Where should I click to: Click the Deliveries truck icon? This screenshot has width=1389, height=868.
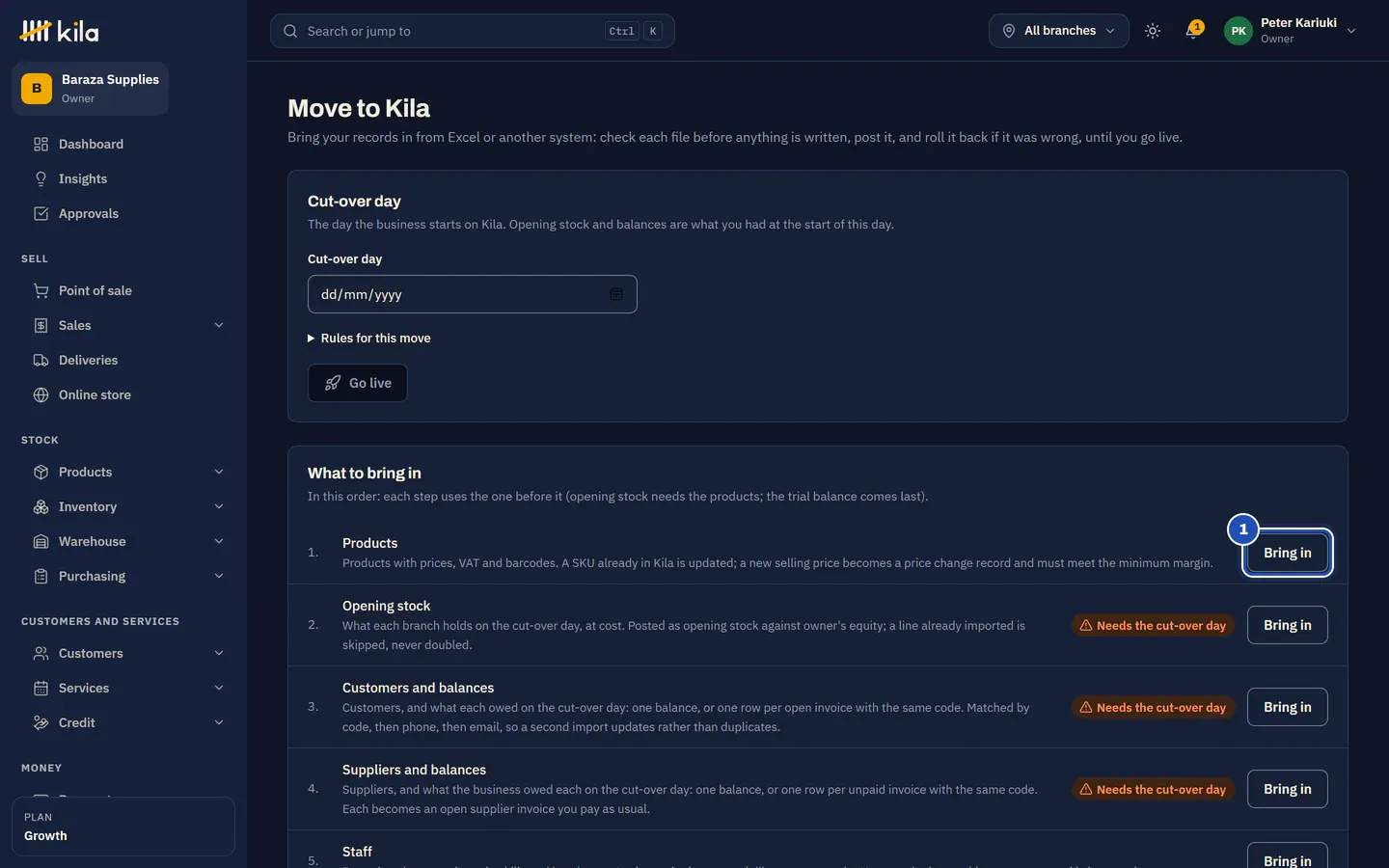click(x=41, y=360)
